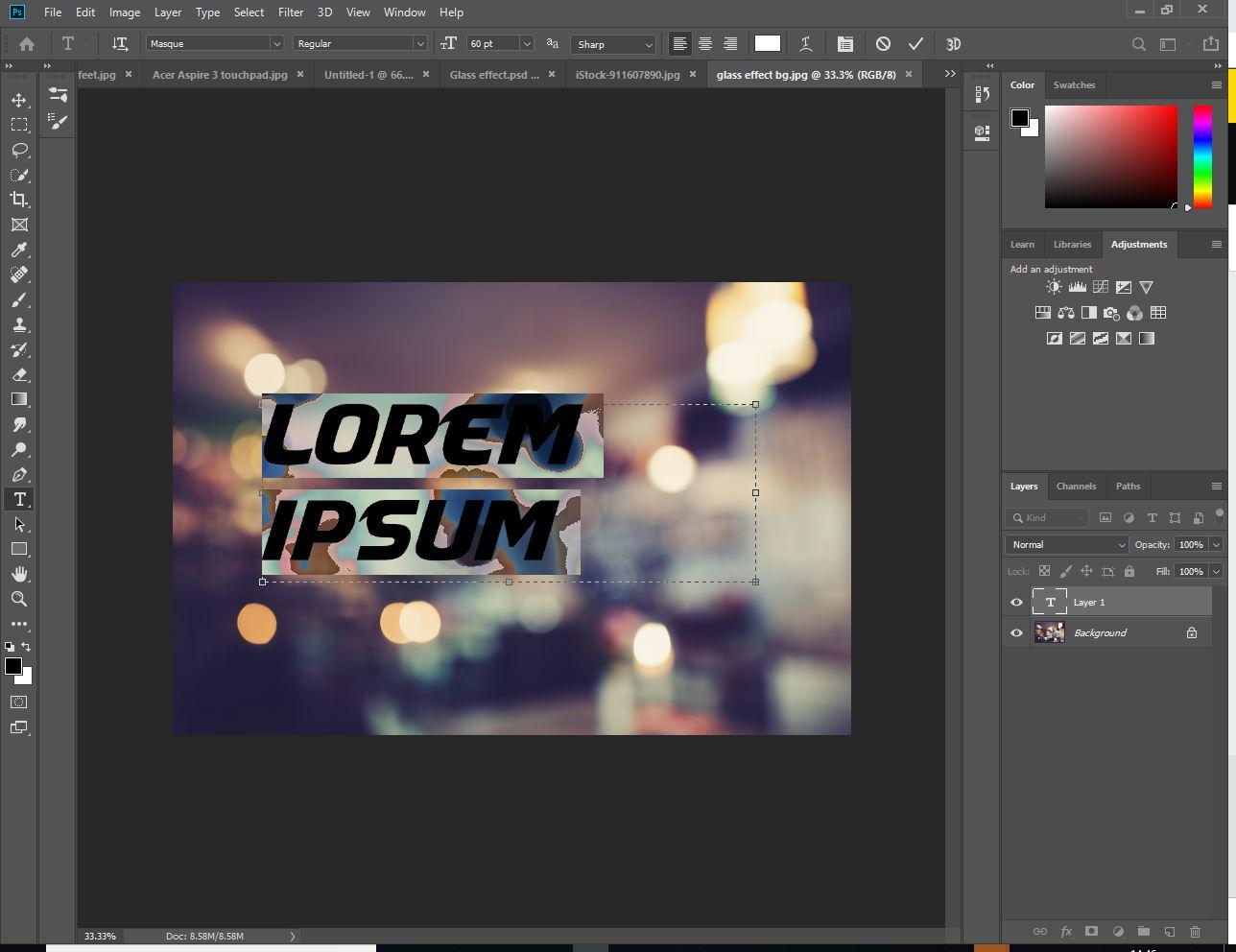This screenshot has height=952, width=1236.
Task: Select the Path Selection tool
Action: (19, 524)
